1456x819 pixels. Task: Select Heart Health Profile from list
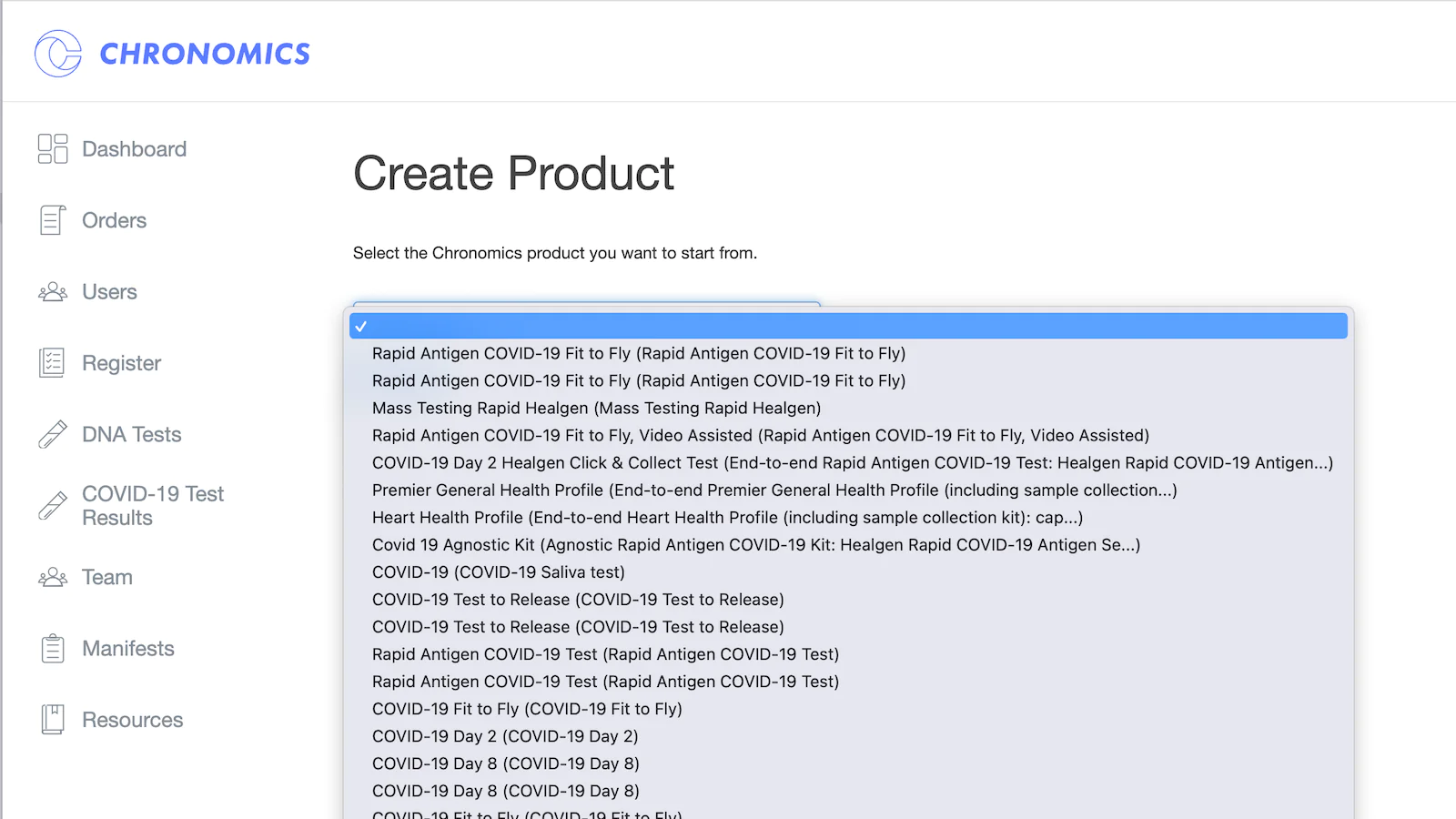pyautogui.click(x=726, y=517)
